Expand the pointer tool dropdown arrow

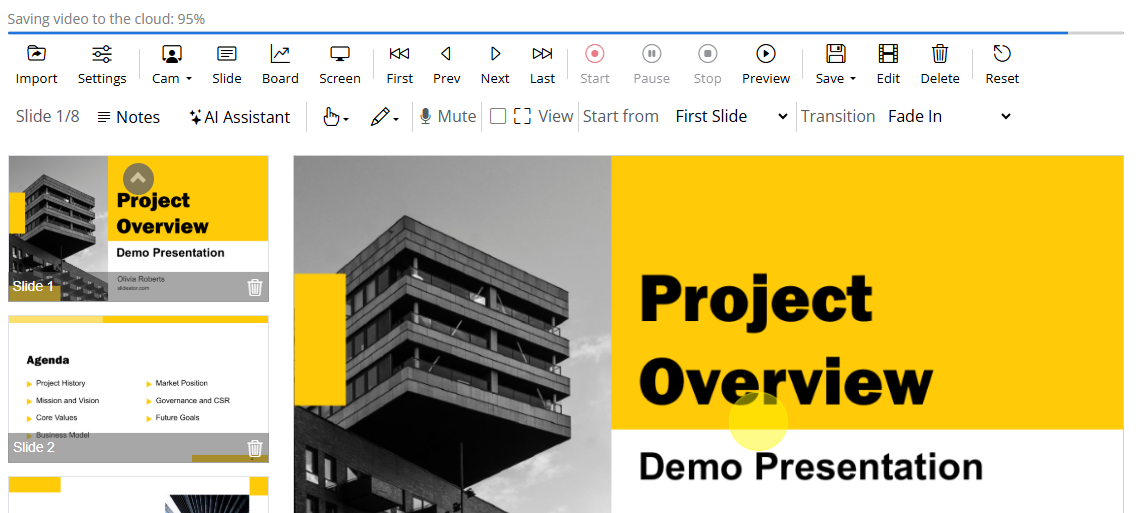pos(346,120)
